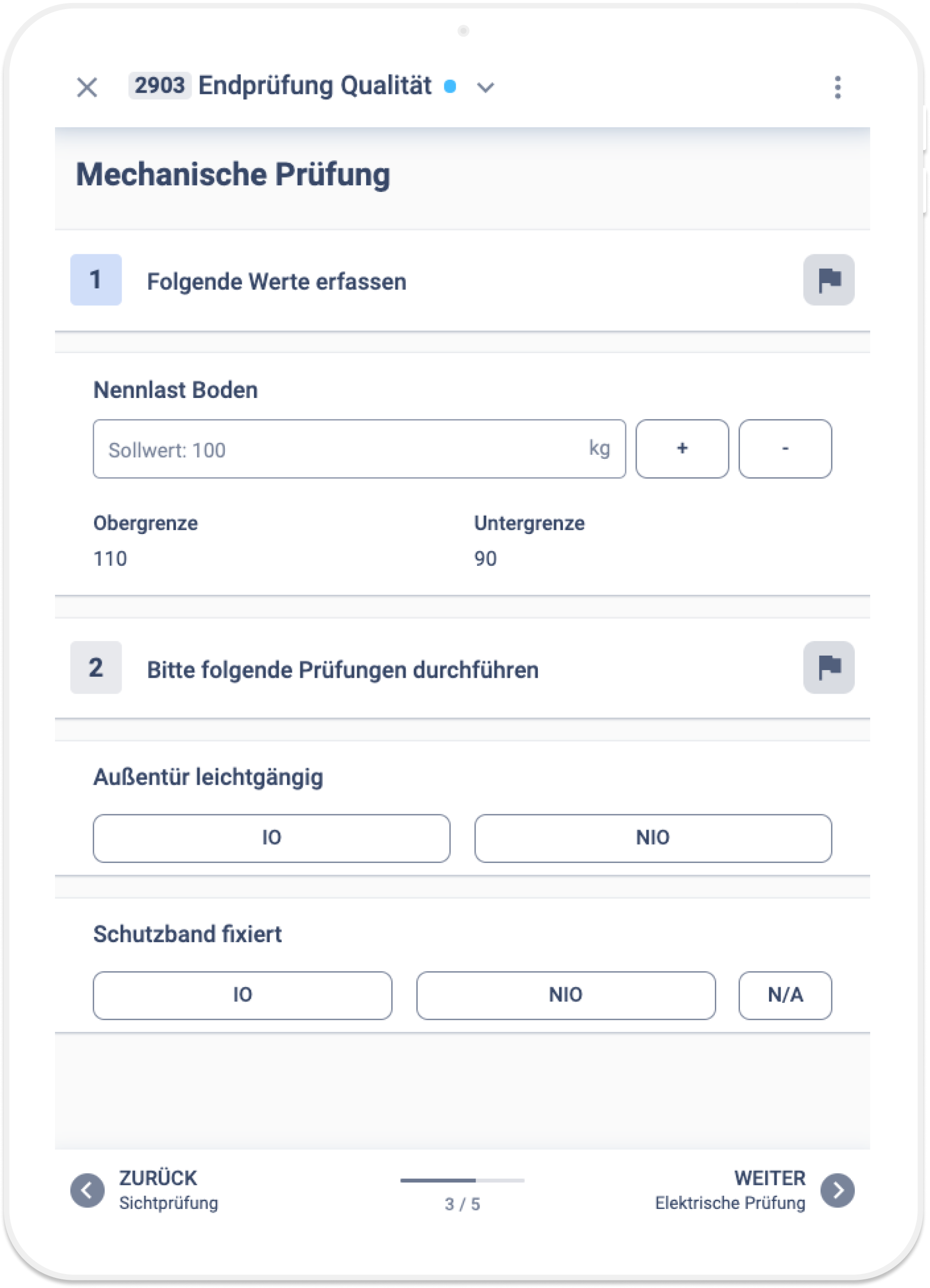Close the checklist with the X icon
Viewport: 930px width, 1288px height.
point(87,86)
